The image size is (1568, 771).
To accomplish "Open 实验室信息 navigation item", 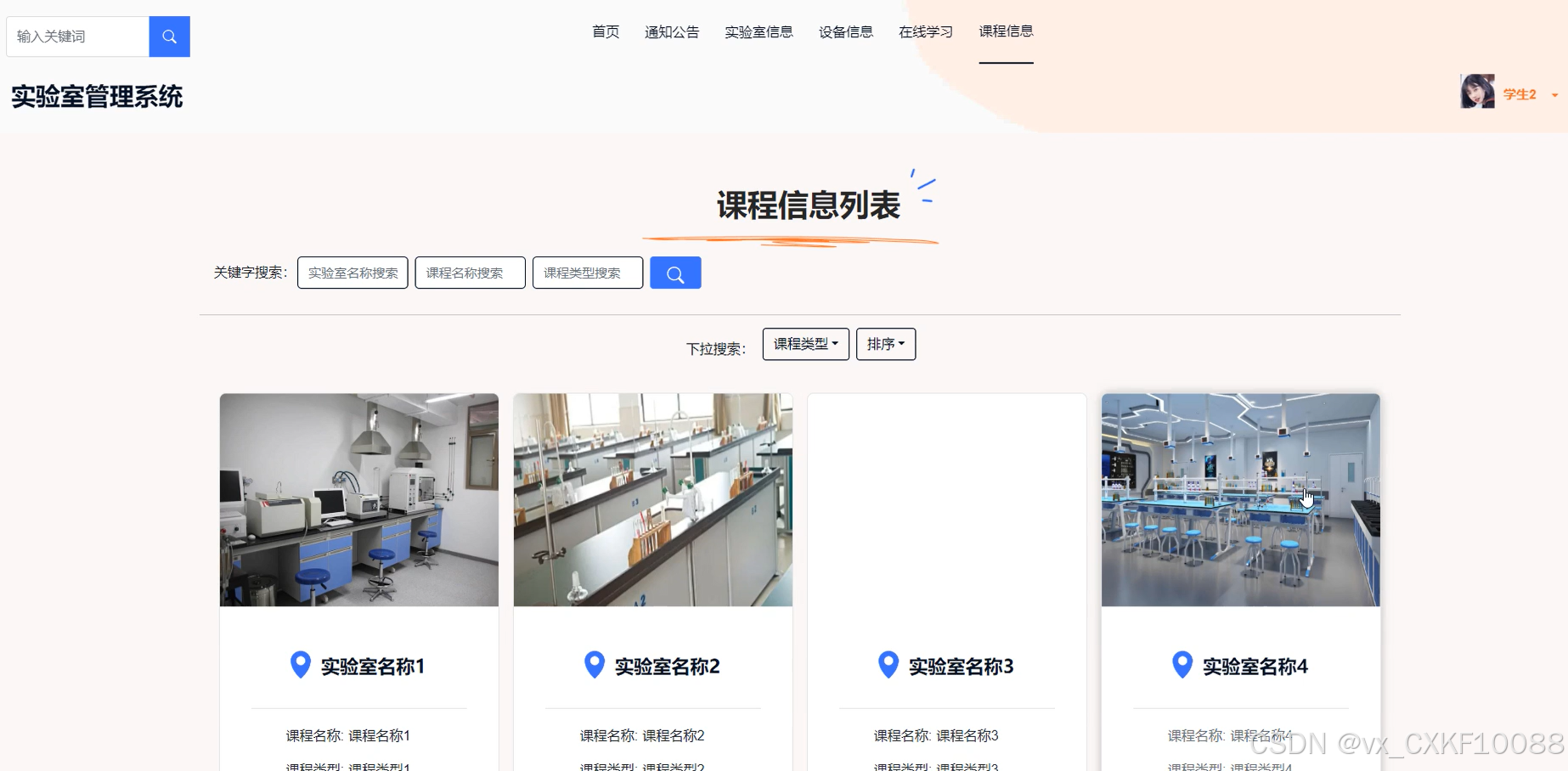I will click(759, 32).
